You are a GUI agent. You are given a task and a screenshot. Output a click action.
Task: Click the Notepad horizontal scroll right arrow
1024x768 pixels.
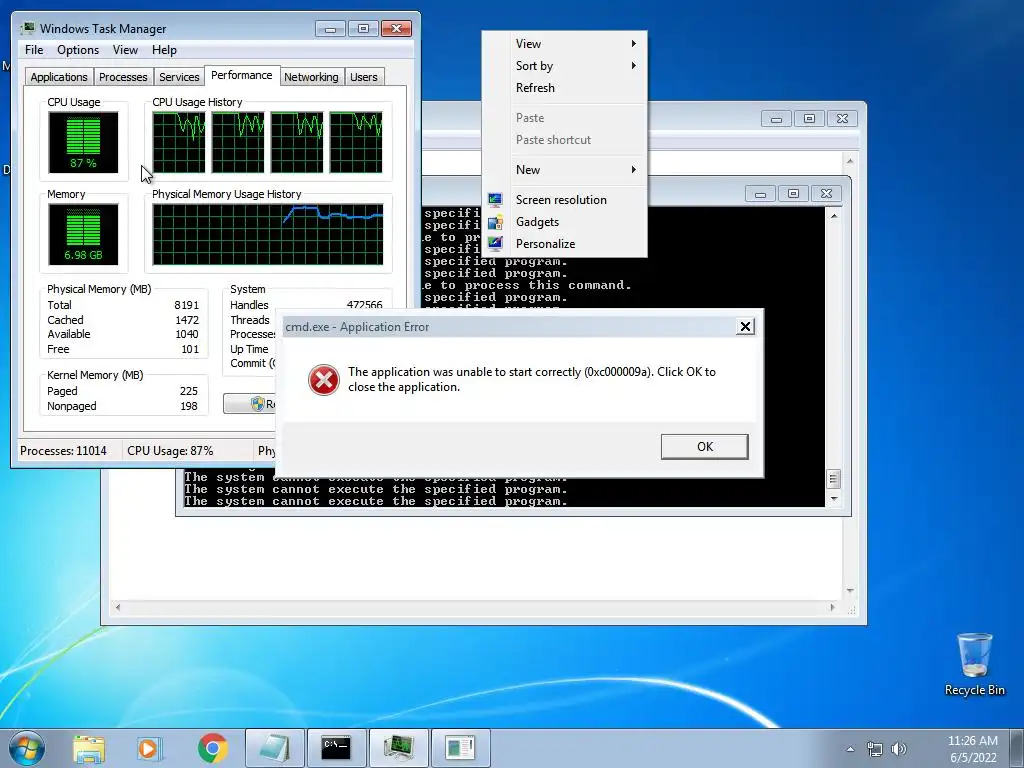[832, 607]
